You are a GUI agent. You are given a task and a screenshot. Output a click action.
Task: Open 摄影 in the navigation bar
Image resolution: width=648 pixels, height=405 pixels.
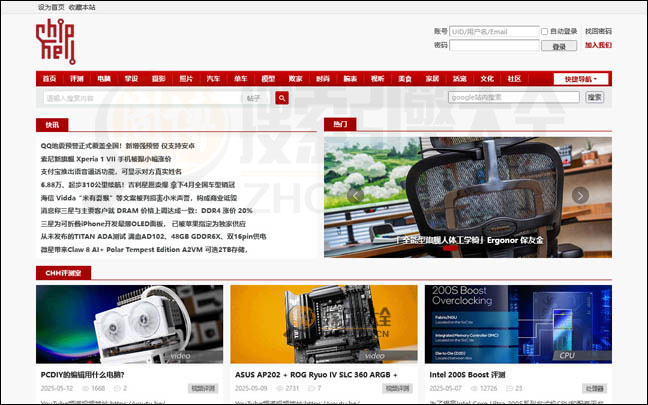(158, 79)
